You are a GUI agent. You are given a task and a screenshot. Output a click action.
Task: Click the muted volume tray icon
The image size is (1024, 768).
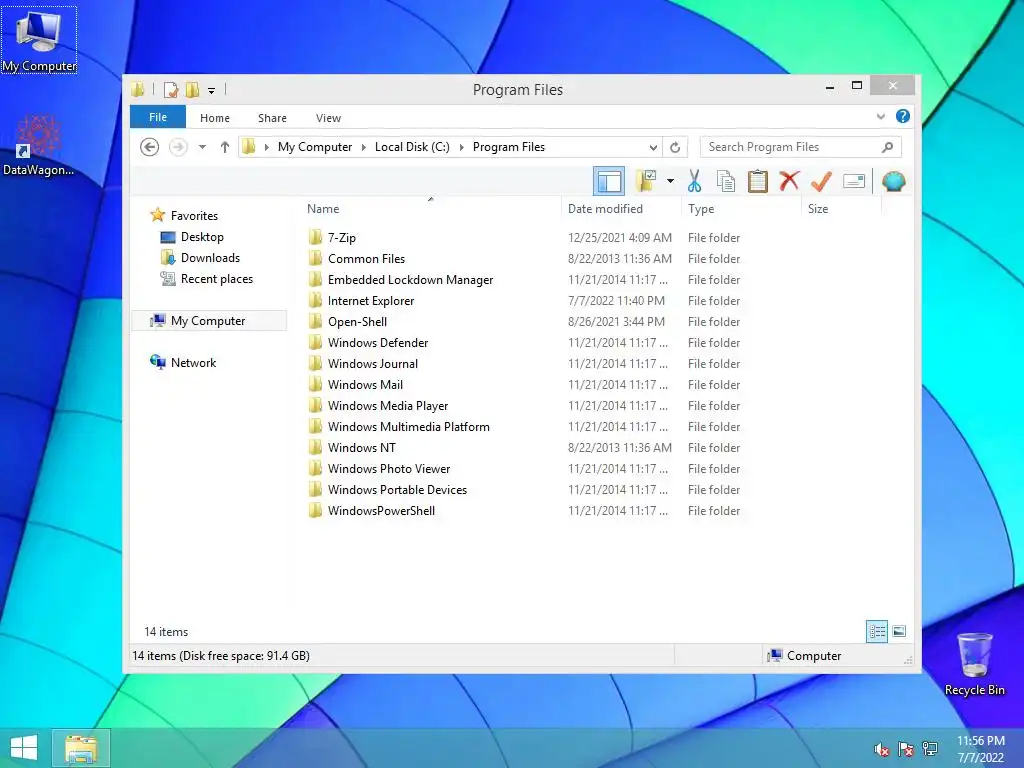(x=882, y=749)
